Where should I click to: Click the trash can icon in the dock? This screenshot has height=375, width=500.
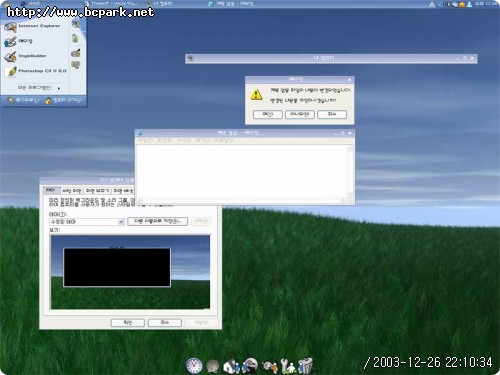click(305, 366)
